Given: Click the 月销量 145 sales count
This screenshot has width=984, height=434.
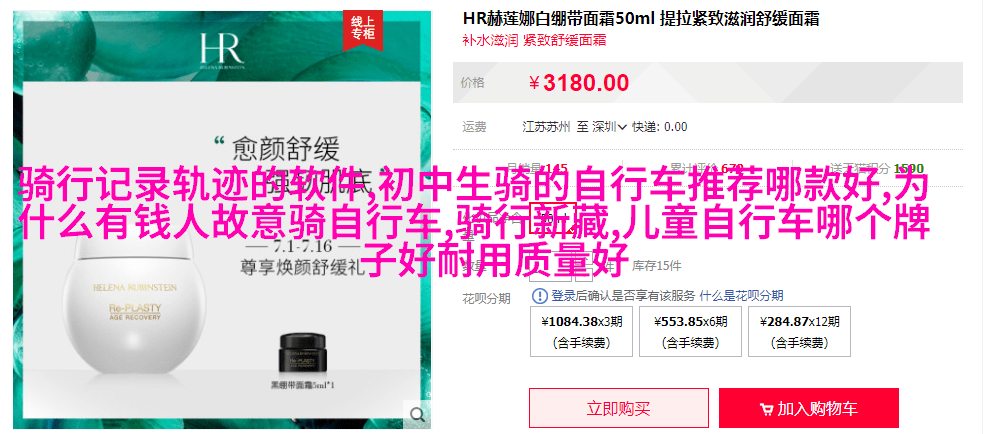Looking at the screenshot, I should (537, 168).
